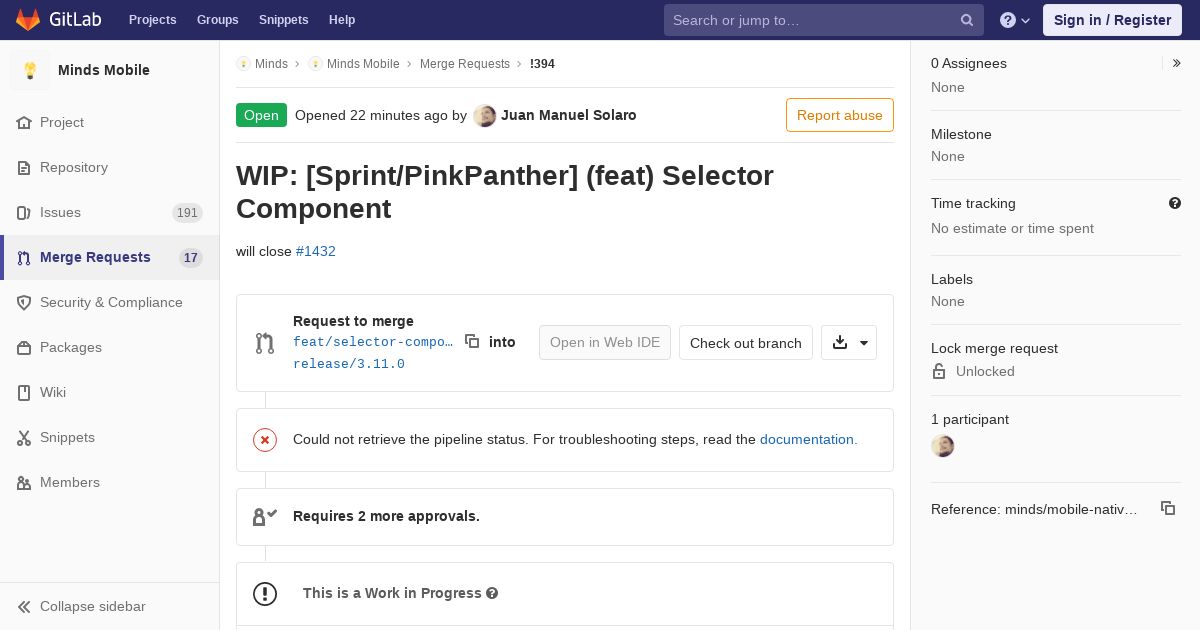
Task: Collapse the right sidebar chevron
Action: (1177, 63)
